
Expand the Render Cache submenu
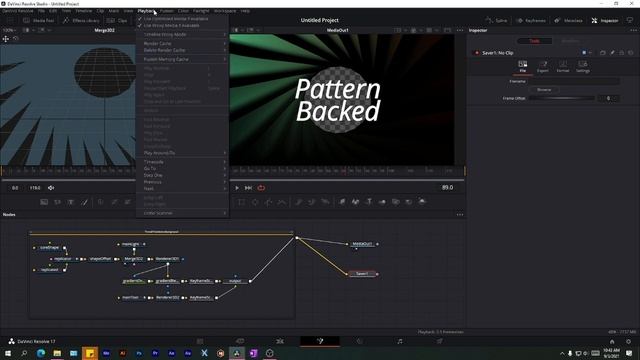[182, 43]
